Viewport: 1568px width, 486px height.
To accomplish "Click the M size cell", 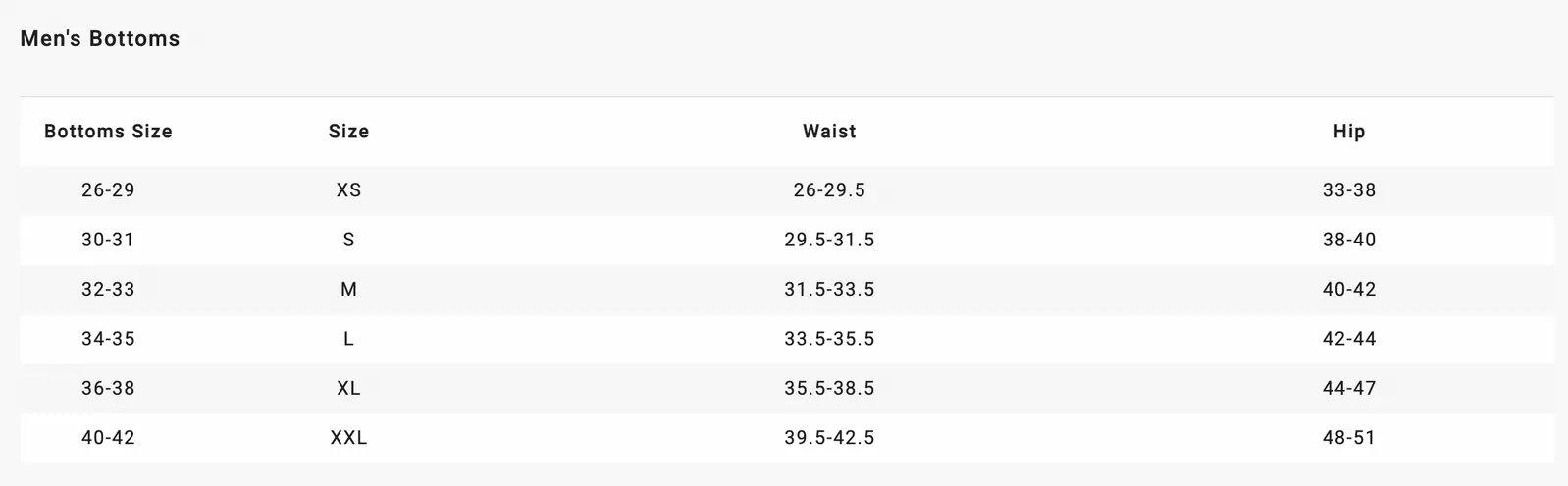I will pyautogui.click(x=348, y=290).
